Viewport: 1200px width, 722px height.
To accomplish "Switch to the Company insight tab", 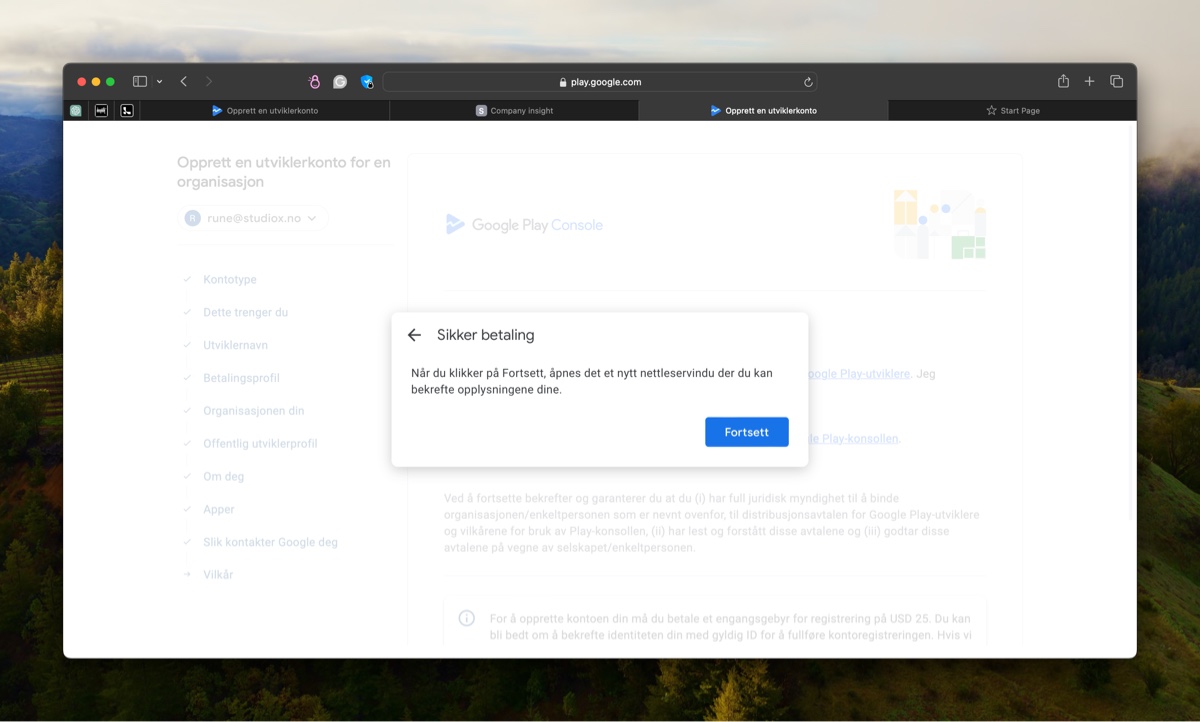I will (x=514, y=111).
